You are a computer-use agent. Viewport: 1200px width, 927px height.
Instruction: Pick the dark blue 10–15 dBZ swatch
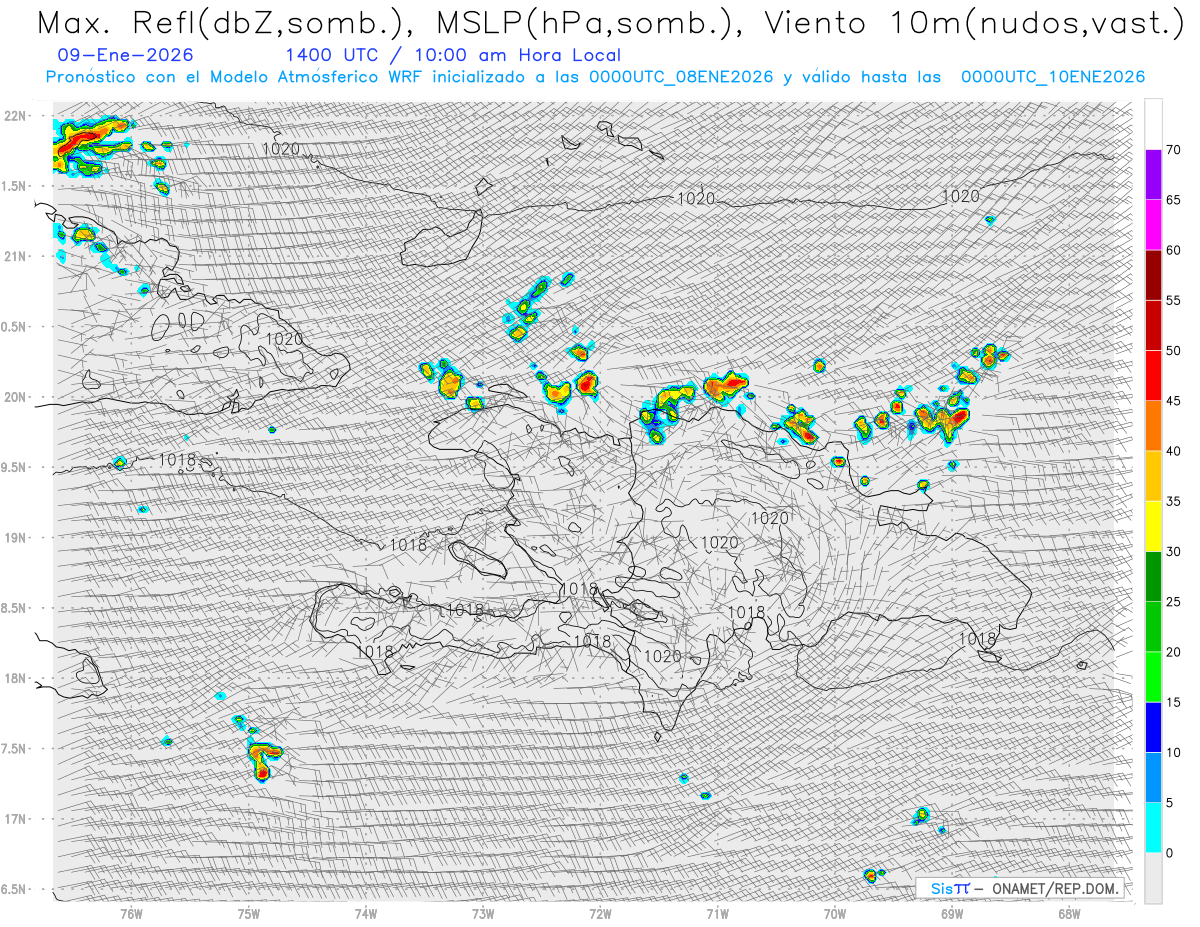click(x=1153, y=727)
